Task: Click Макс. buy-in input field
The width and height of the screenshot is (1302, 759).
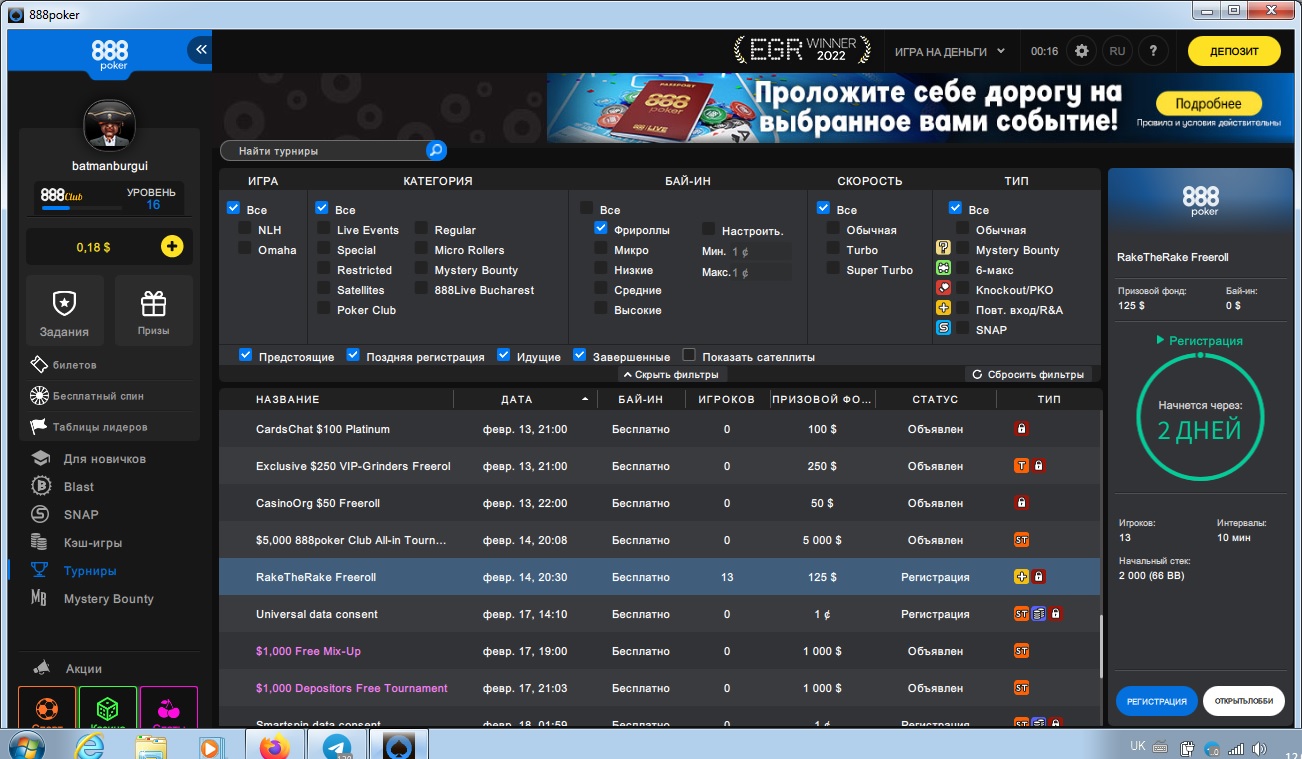Action: coord(760,272)
